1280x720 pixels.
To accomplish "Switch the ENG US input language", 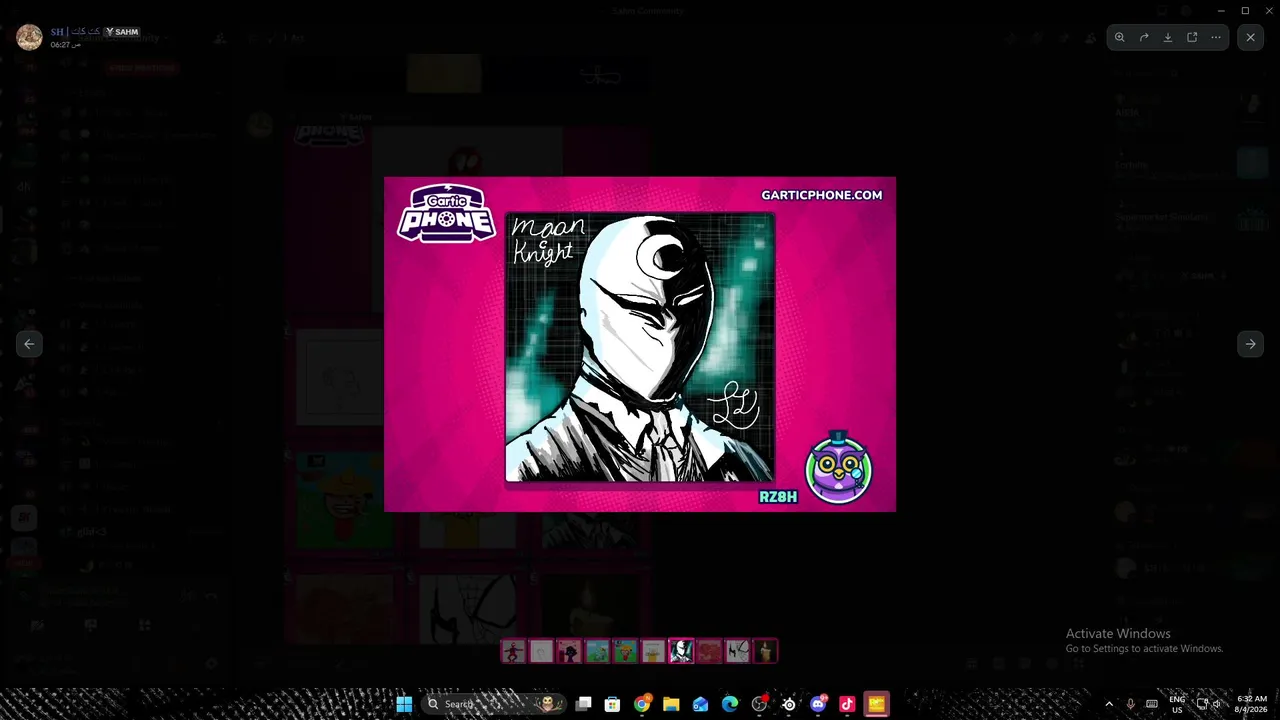I will coord(1177,704).
